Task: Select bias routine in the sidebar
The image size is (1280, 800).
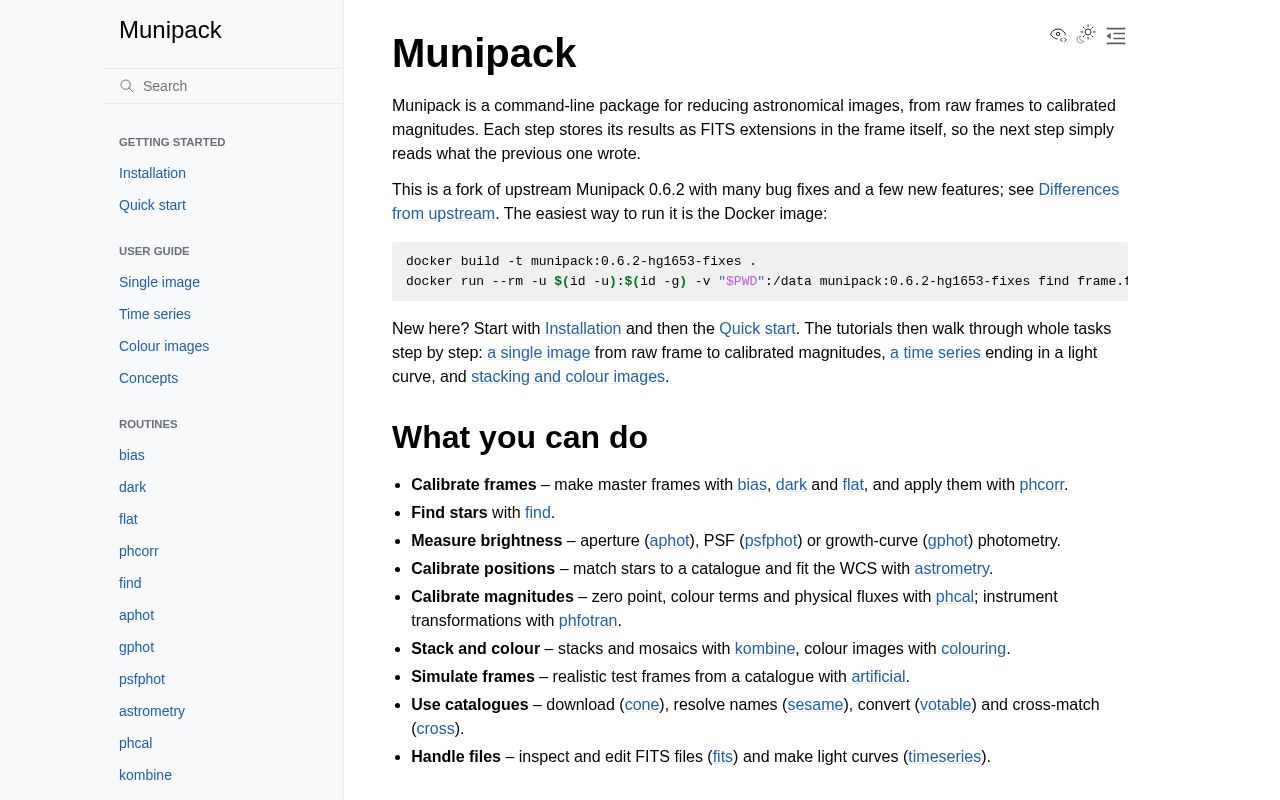Action: 132,455
